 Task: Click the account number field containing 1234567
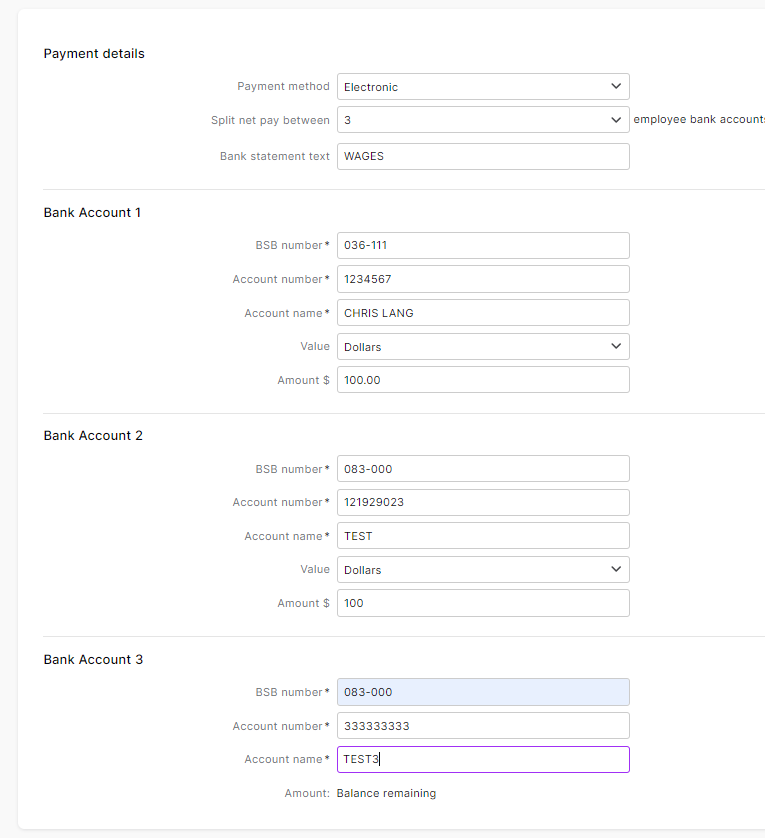point(483,279)
